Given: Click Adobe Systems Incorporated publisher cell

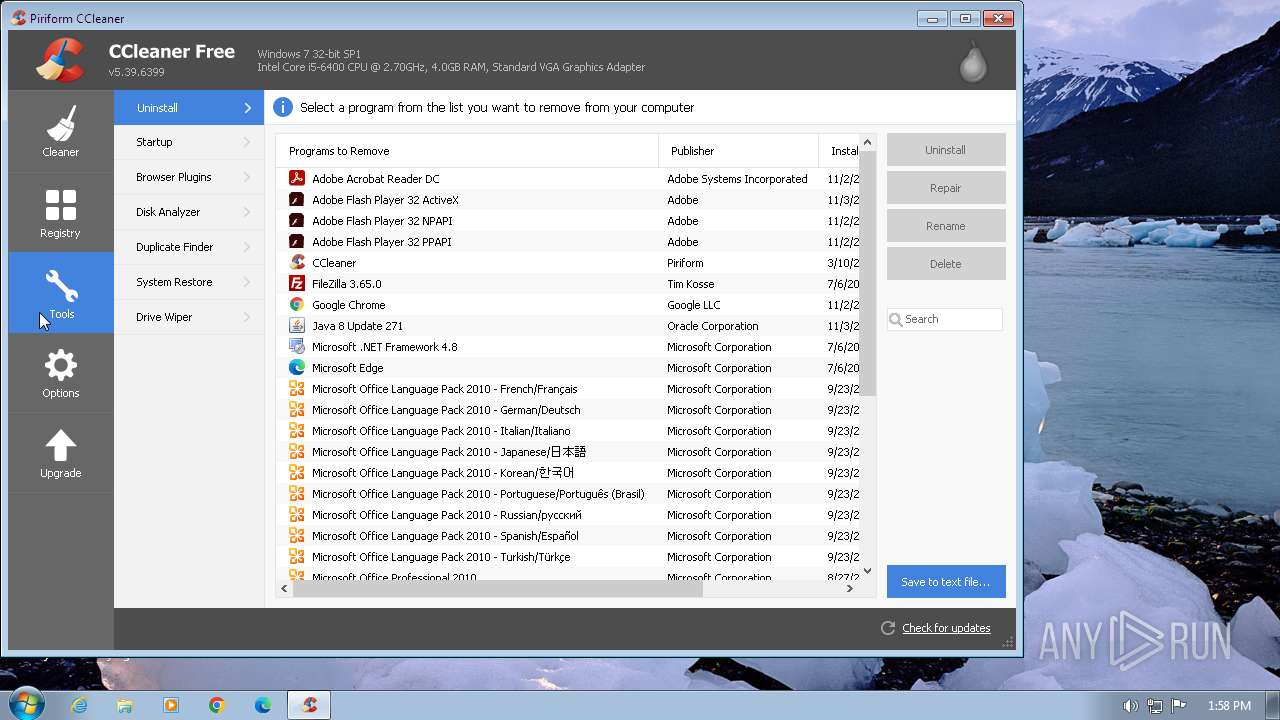Looking at the screenshot, I should click(737, 179).
